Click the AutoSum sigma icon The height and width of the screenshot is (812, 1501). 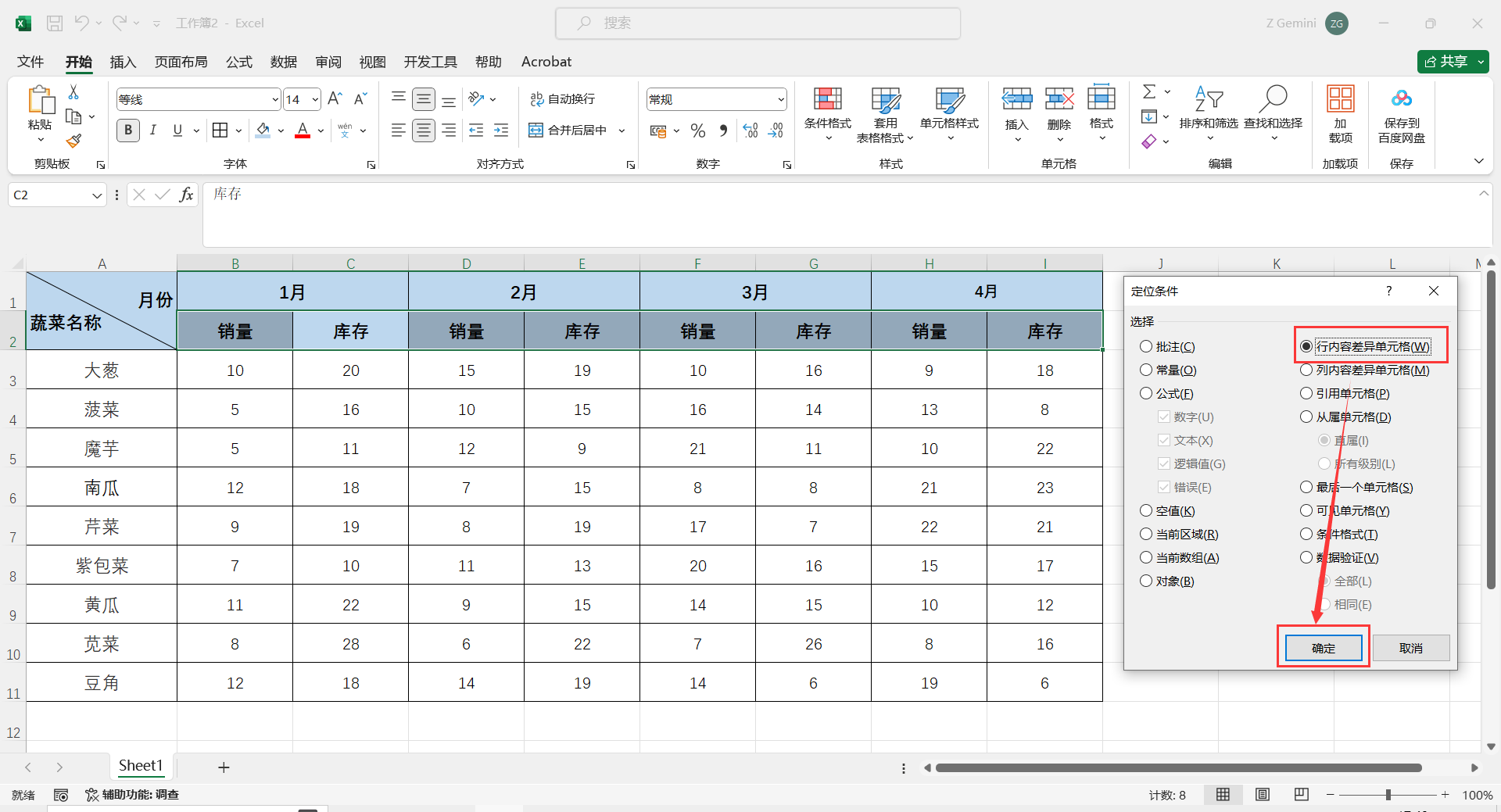1149,91
